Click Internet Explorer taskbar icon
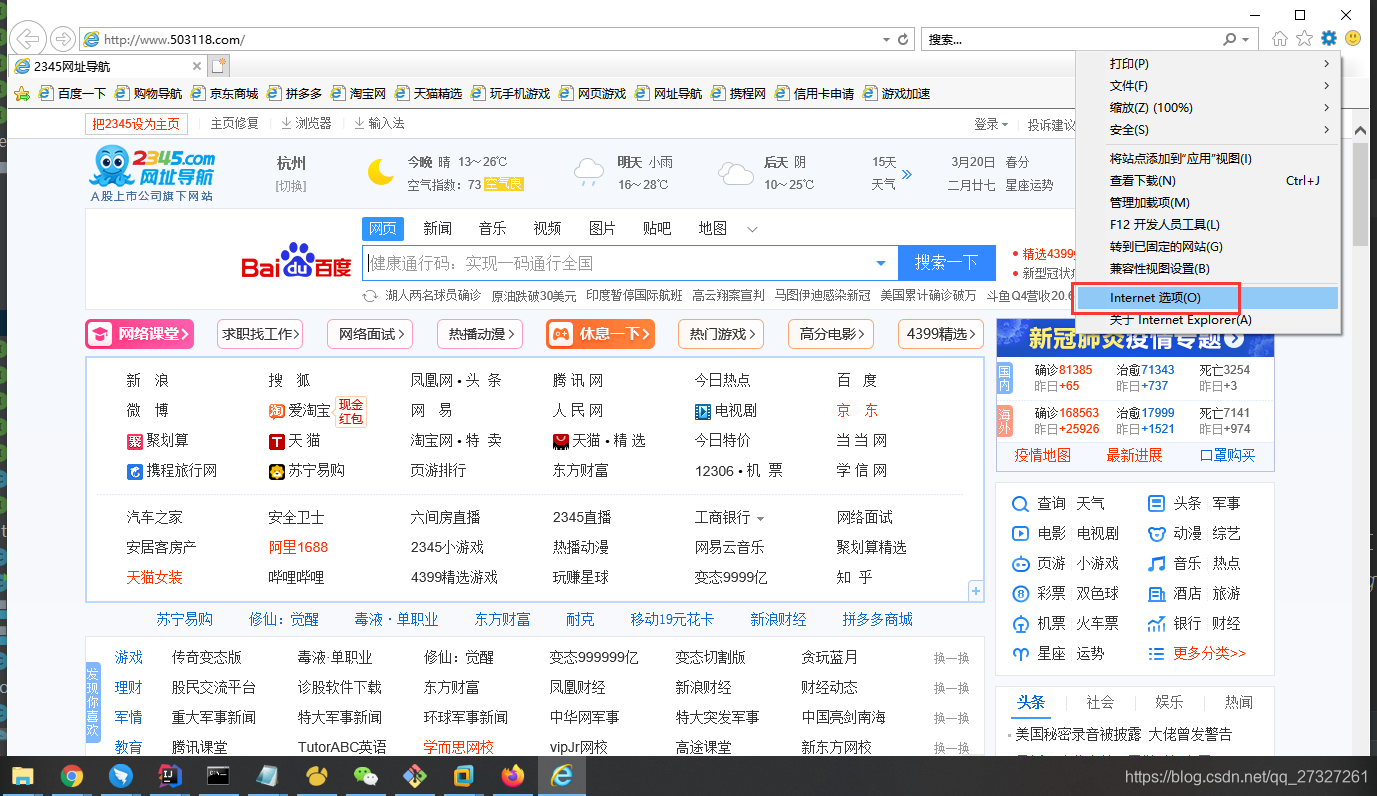This screenshot has width=1377, height=796. pos(562,775)
